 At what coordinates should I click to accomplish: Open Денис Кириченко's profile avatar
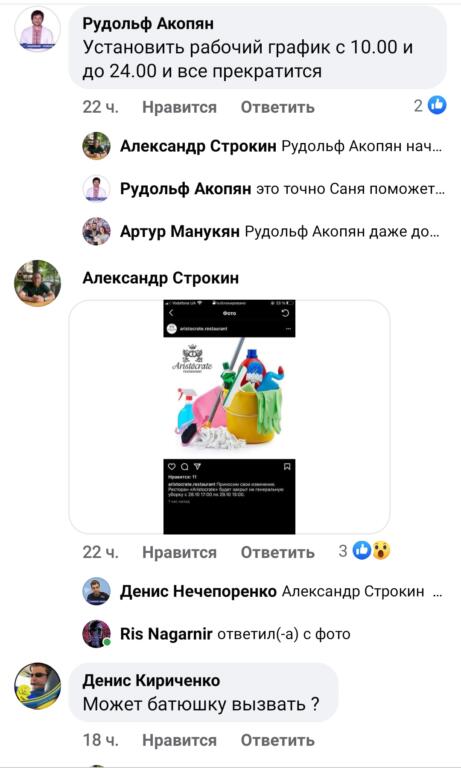(x=37, y=686)
